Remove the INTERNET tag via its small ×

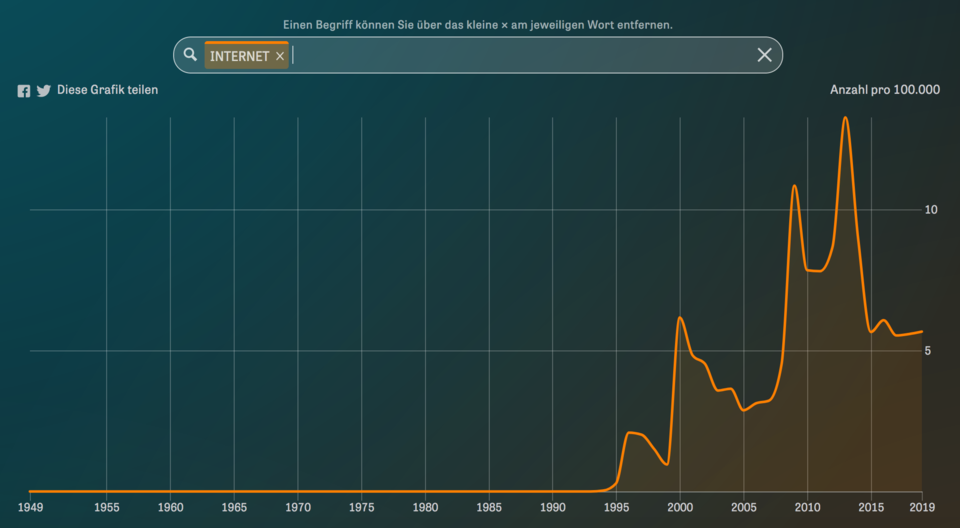click(x=280, y=57)
